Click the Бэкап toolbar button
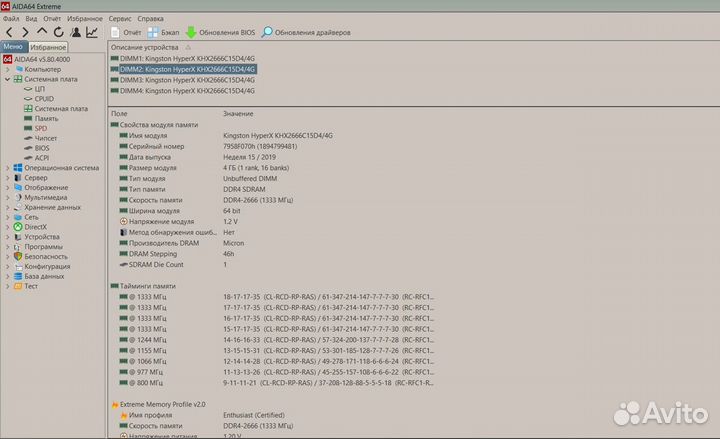 point(163,33)
